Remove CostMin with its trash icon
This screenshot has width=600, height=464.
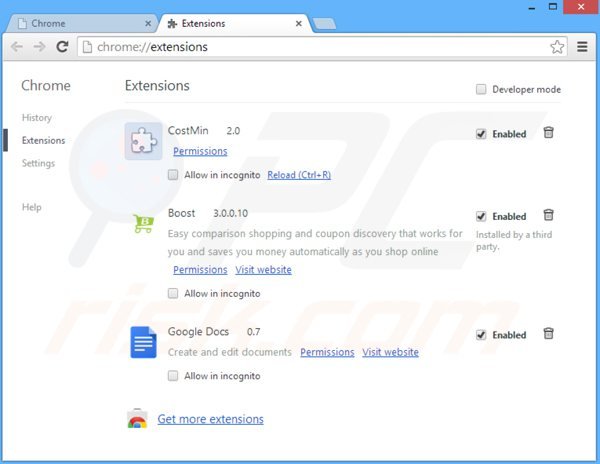[548, 133]
